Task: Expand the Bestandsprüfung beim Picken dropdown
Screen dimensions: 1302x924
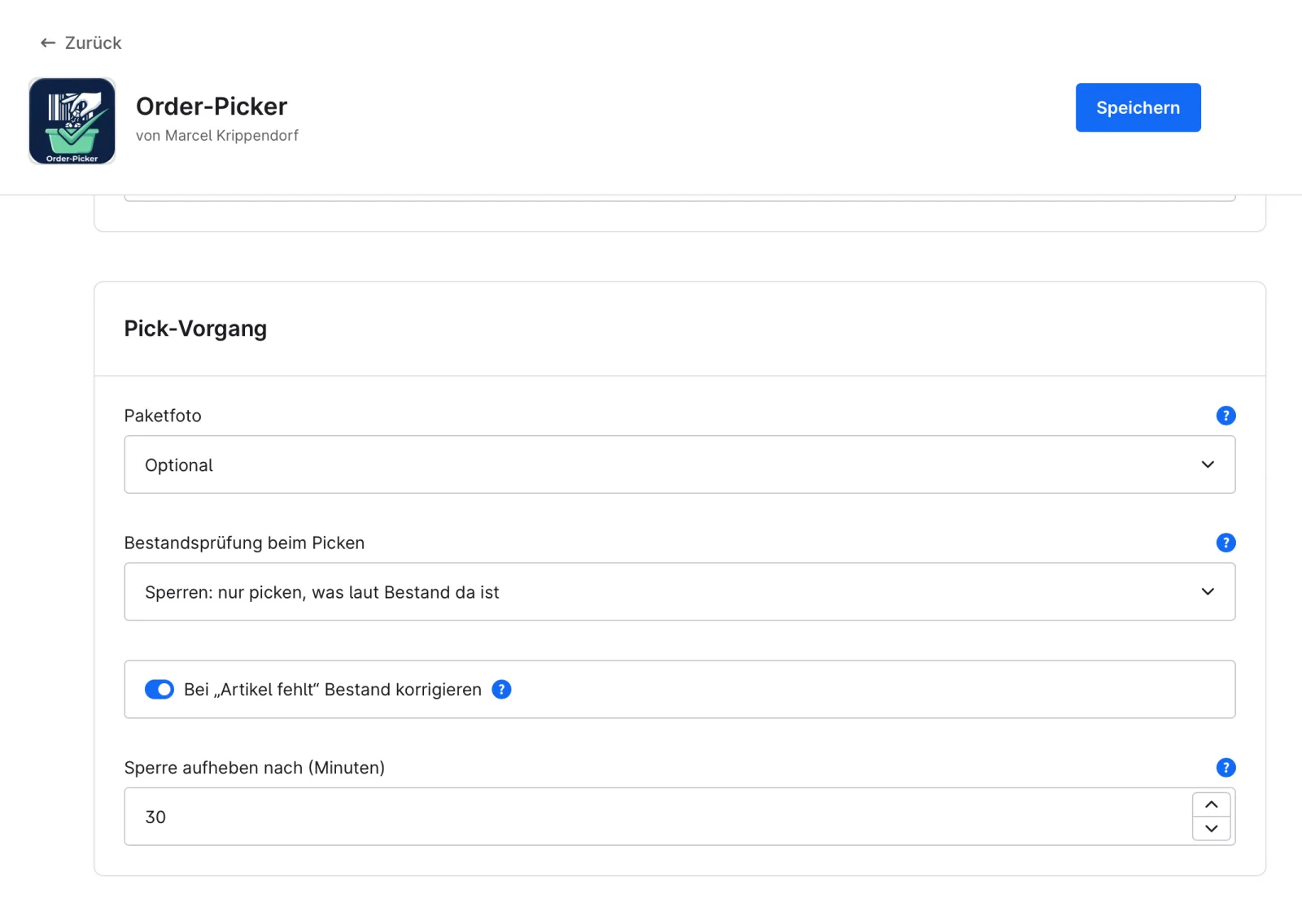Action: [679, 591]
